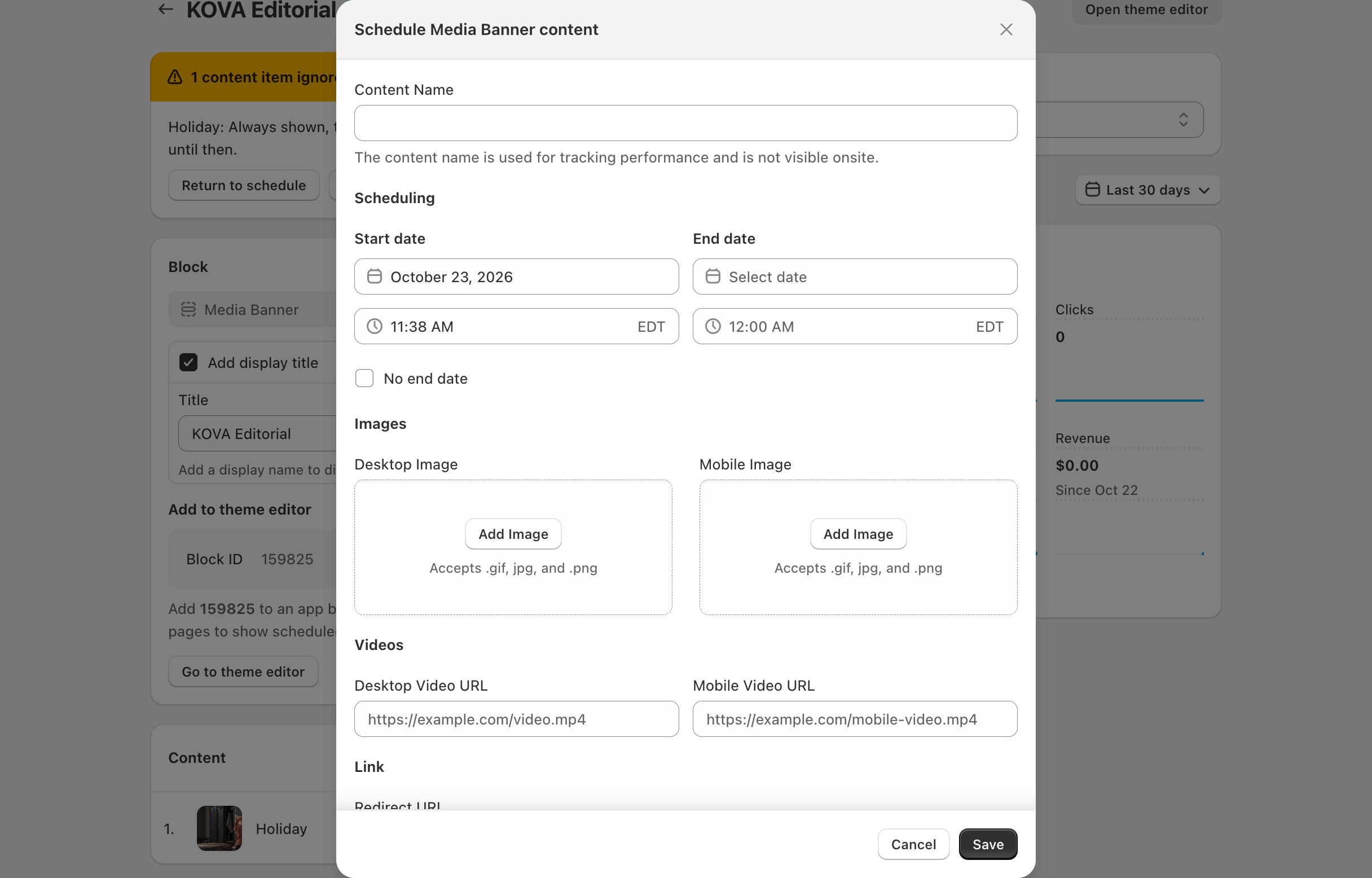
Task: Click Return to schedule button
Action: pos(244,185)
